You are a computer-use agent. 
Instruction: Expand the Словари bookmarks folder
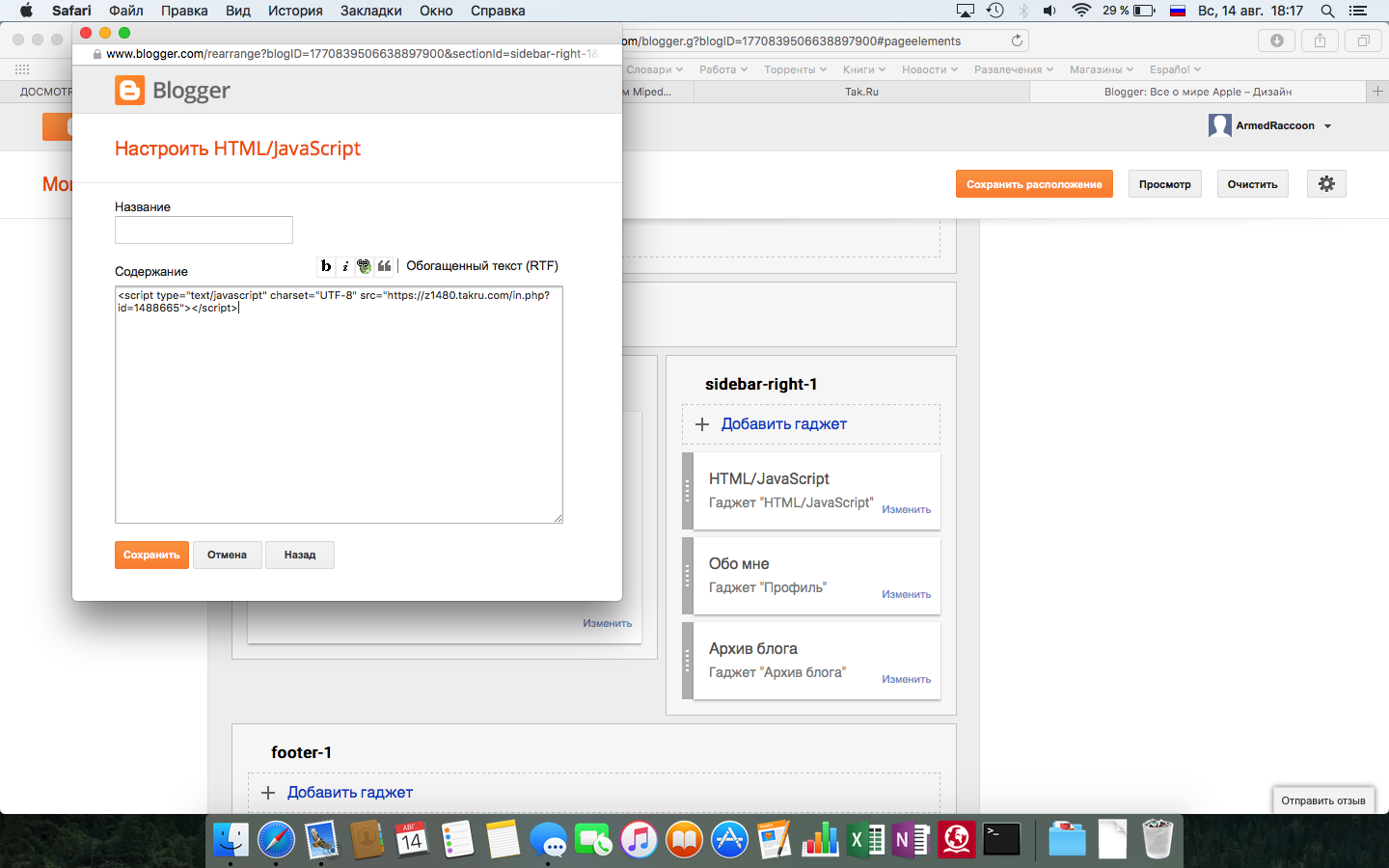click(655, 69)
